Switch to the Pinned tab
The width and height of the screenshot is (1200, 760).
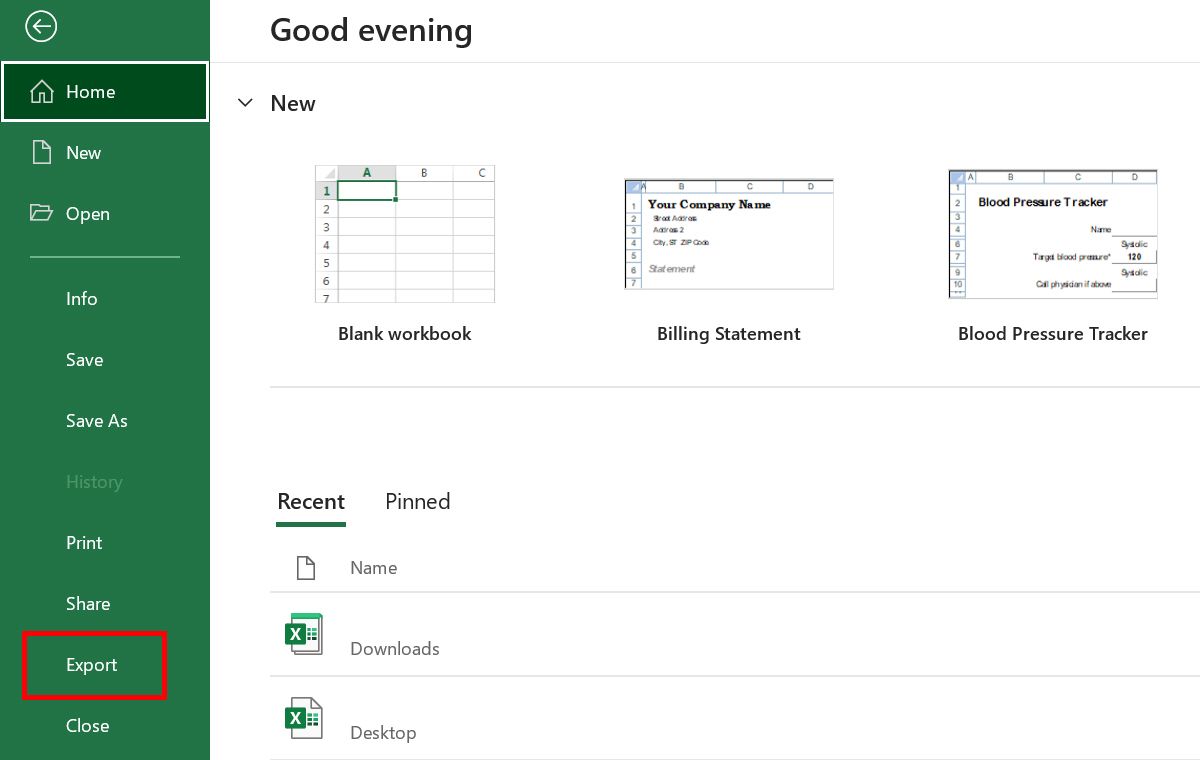click(417, 501)
